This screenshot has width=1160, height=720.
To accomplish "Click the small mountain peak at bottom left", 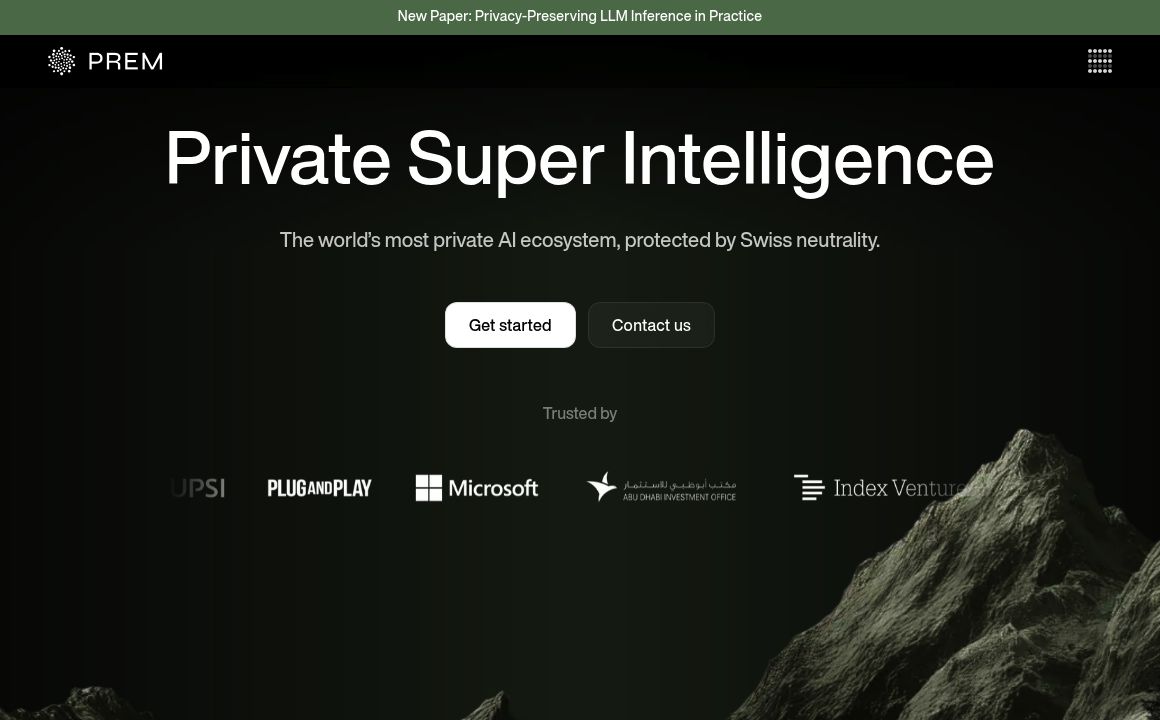I will [81, 704].
